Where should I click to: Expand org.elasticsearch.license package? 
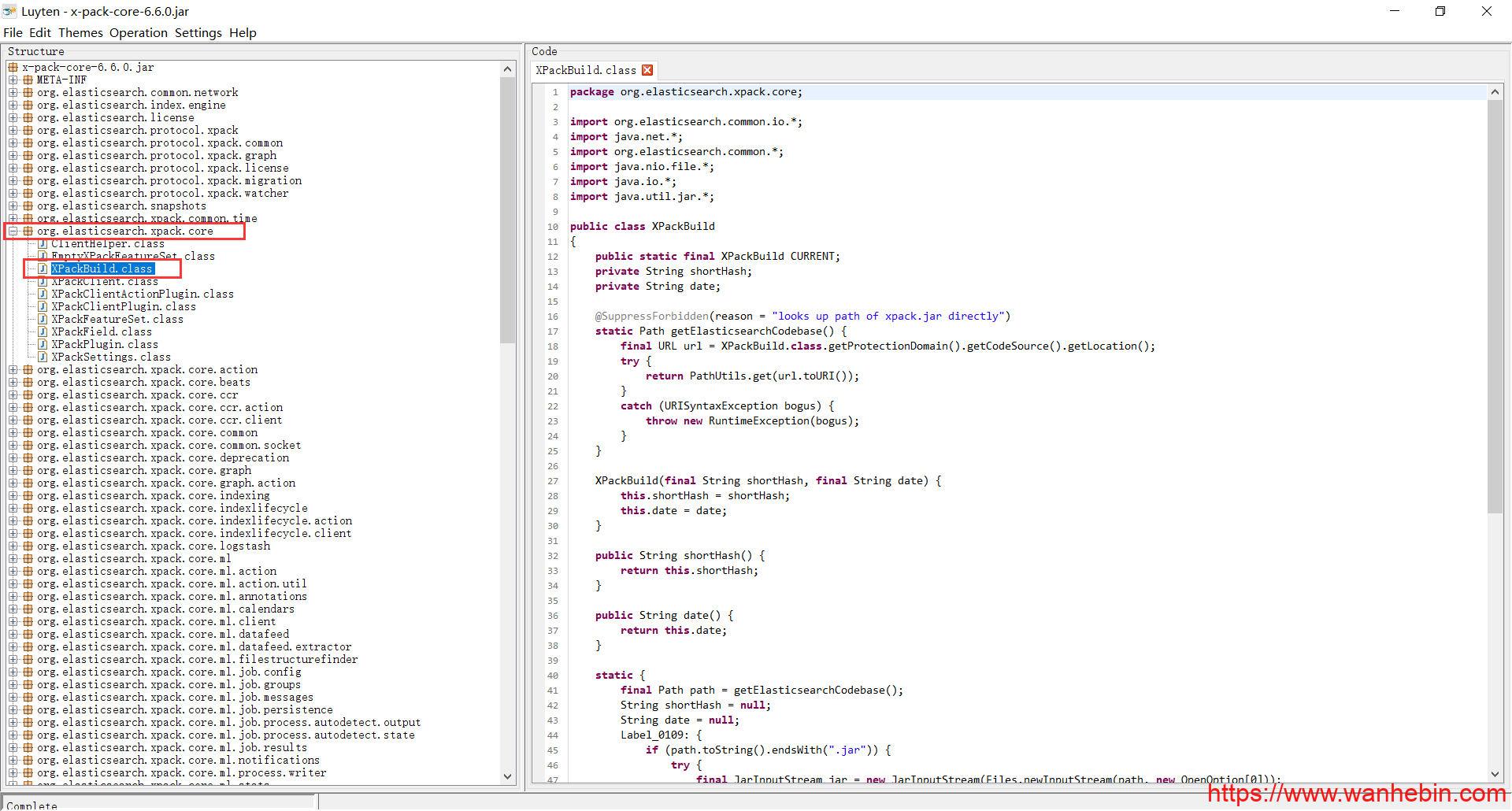(x=13, y=118)
